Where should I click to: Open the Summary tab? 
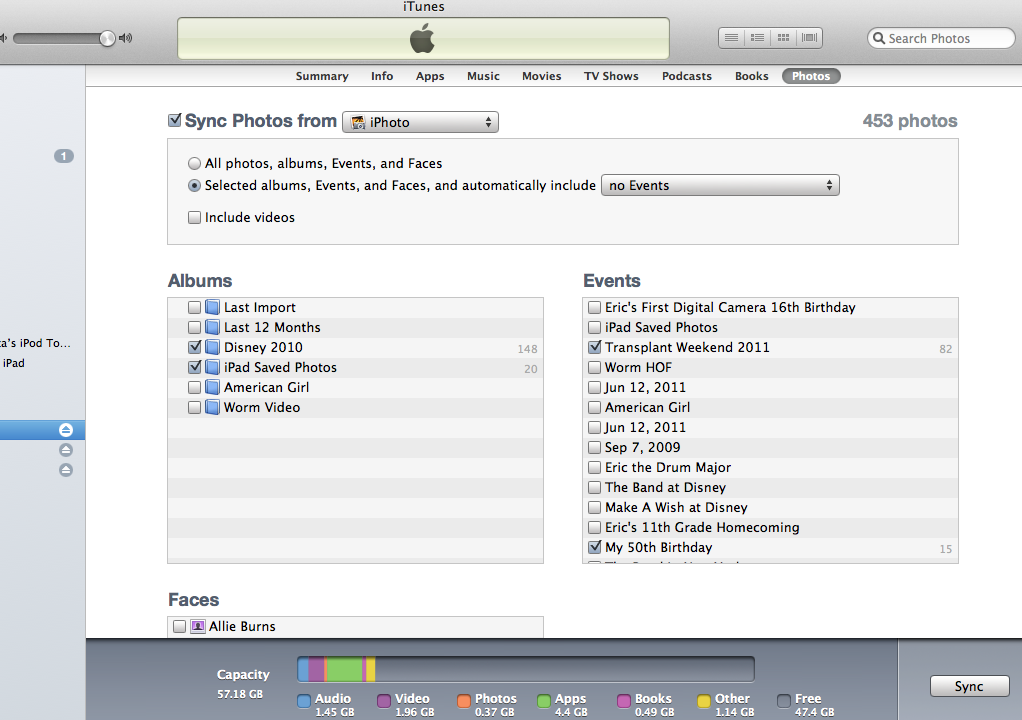pos(322,76)
